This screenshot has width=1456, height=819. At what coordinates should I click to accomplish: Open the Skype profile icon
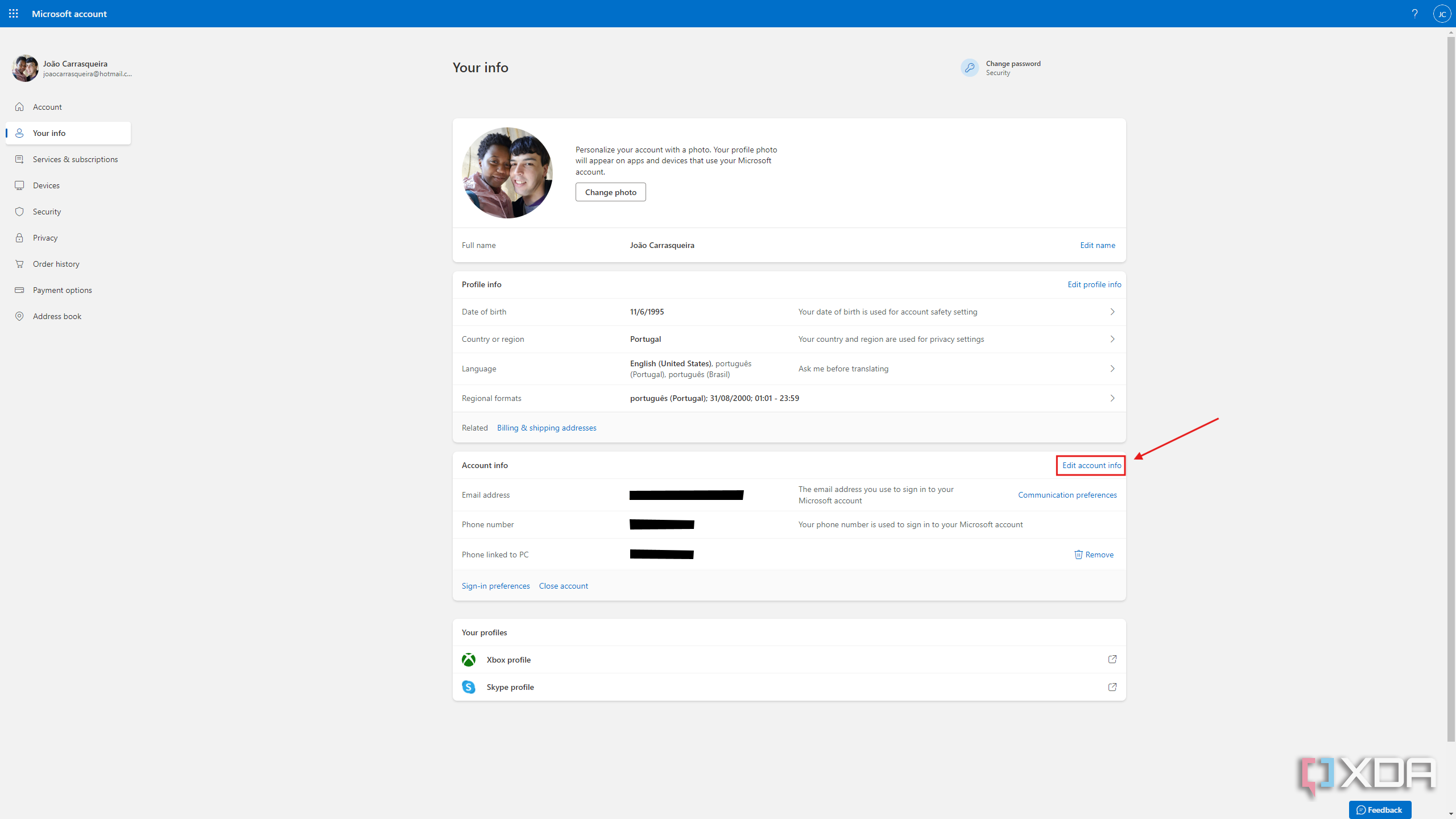(x=468, y=686)
